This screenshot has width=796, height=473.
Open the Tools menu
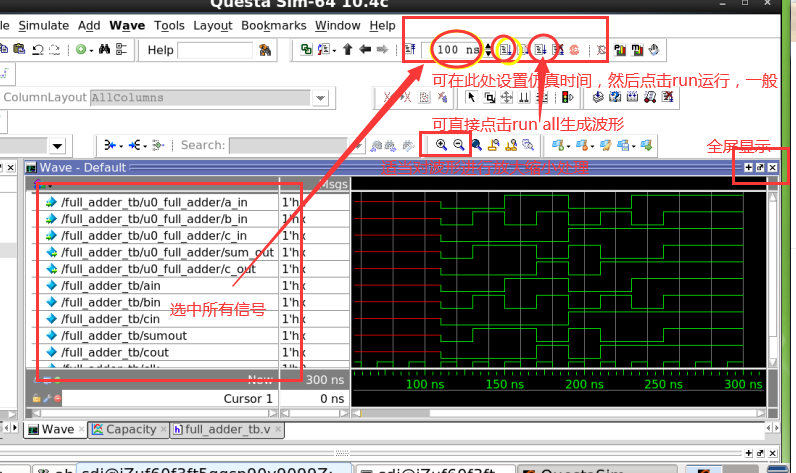pos(169,25)
